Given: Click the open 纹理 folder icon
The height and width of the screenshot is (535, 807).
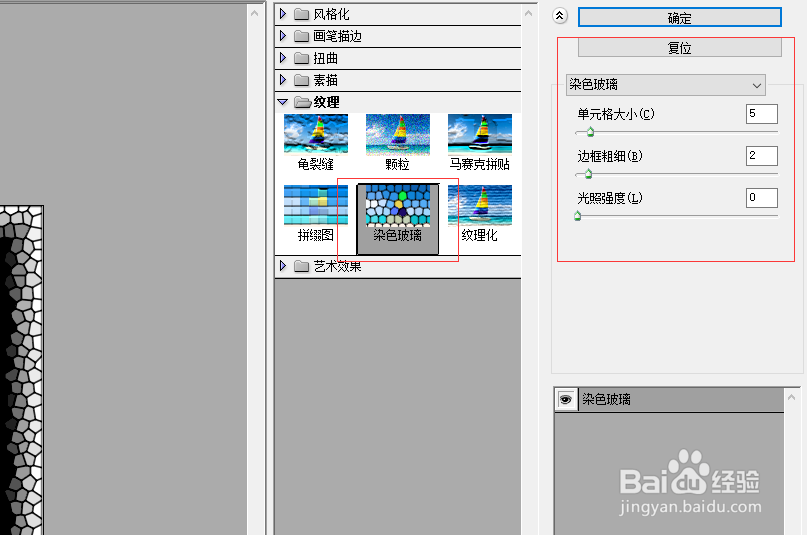Looking at the screenshot, I should 303,102.
